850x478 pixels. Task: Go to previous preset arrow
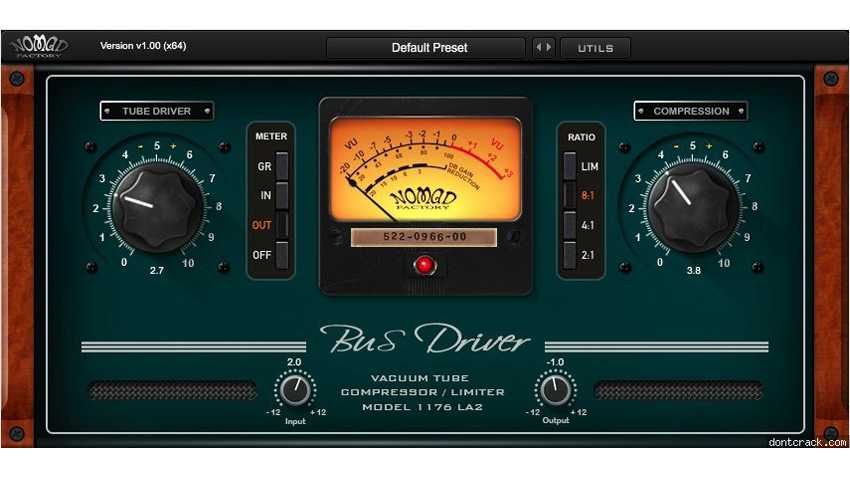pyautogui.click(x=538, y=48)
